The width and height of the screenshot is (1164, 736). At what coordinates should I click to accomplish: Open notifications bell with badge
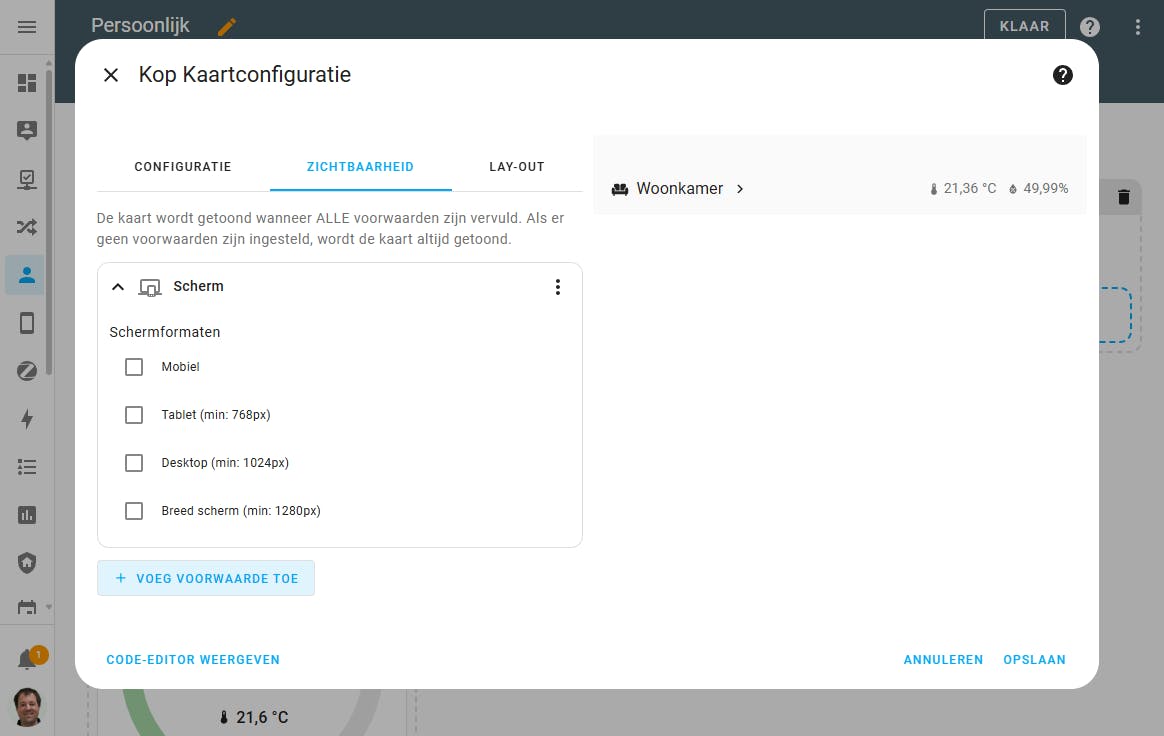[28, 659]
